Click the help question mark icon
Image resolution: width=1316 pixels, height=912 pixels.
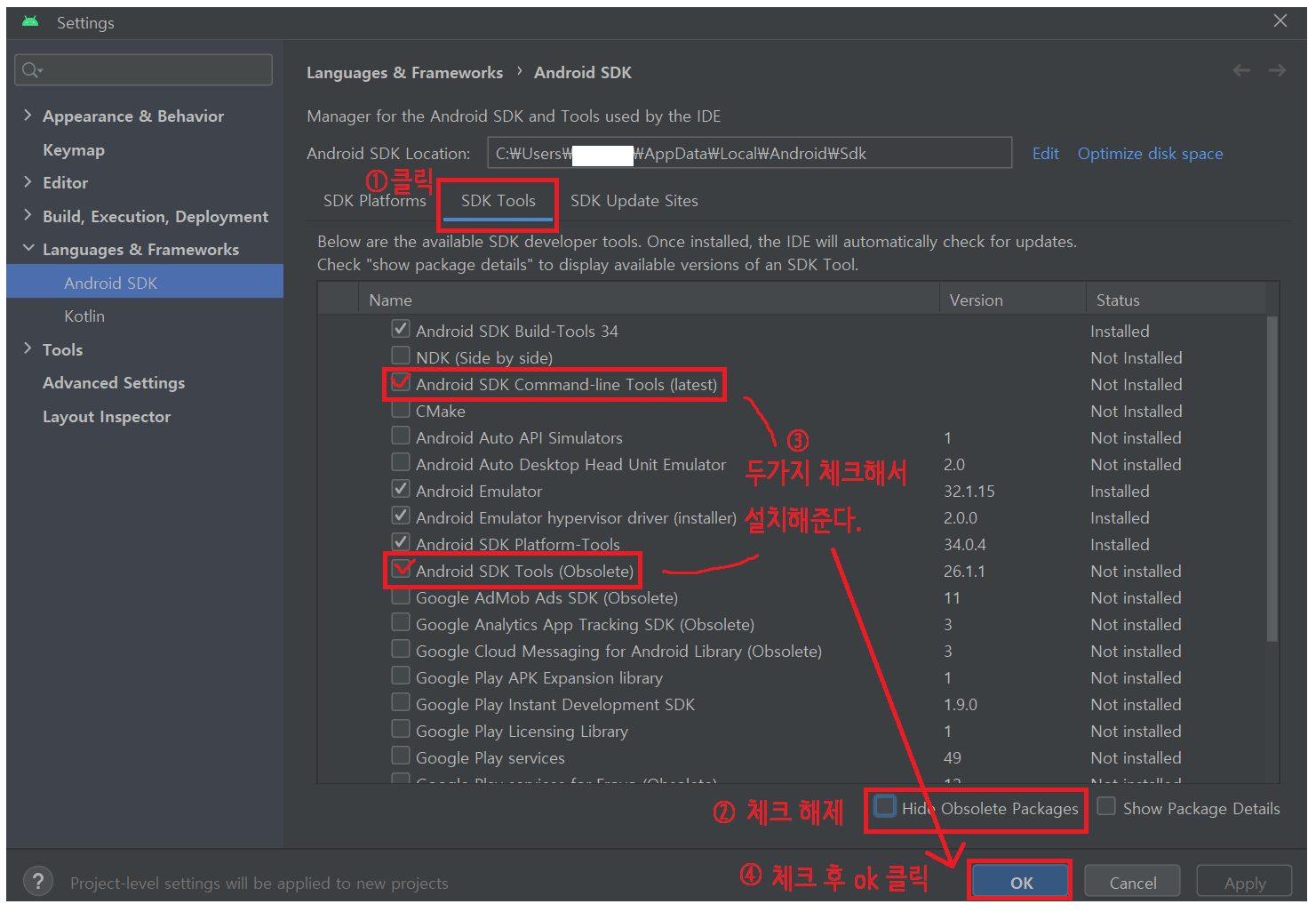click(x=37, y=882)
